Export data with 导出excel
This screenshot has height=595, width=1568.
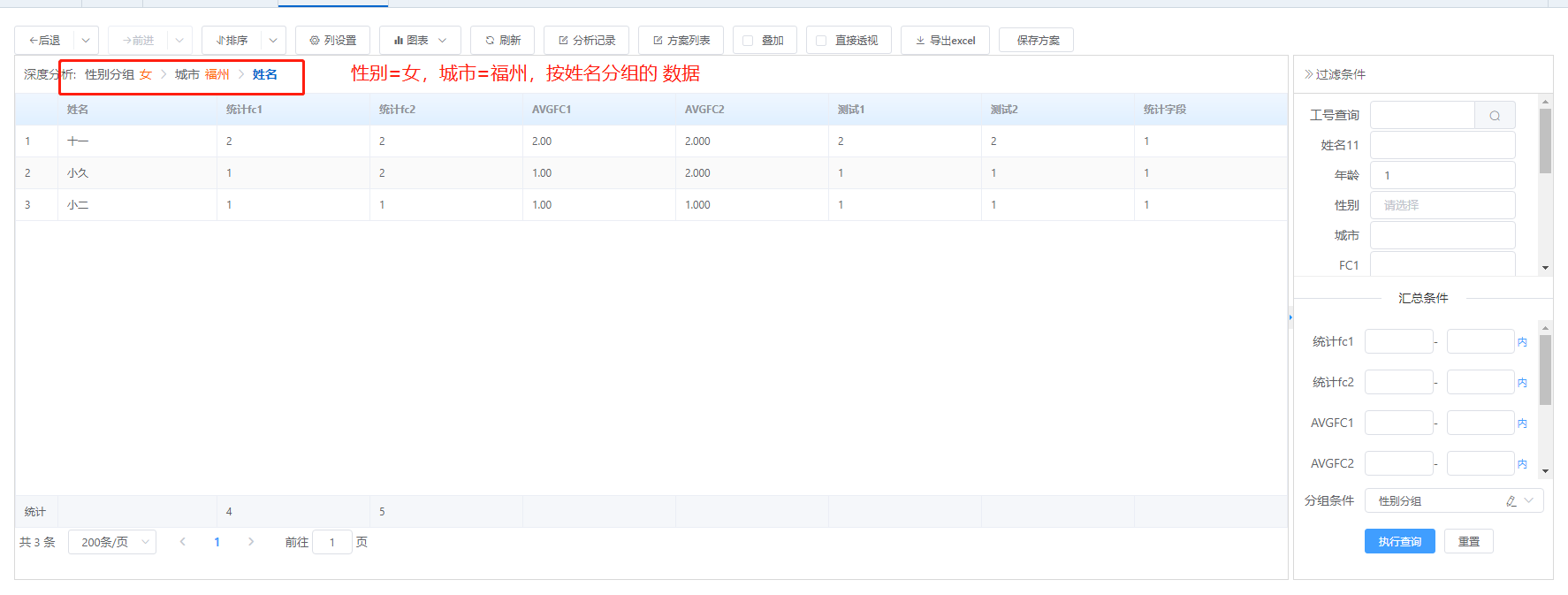coord(945,41)
